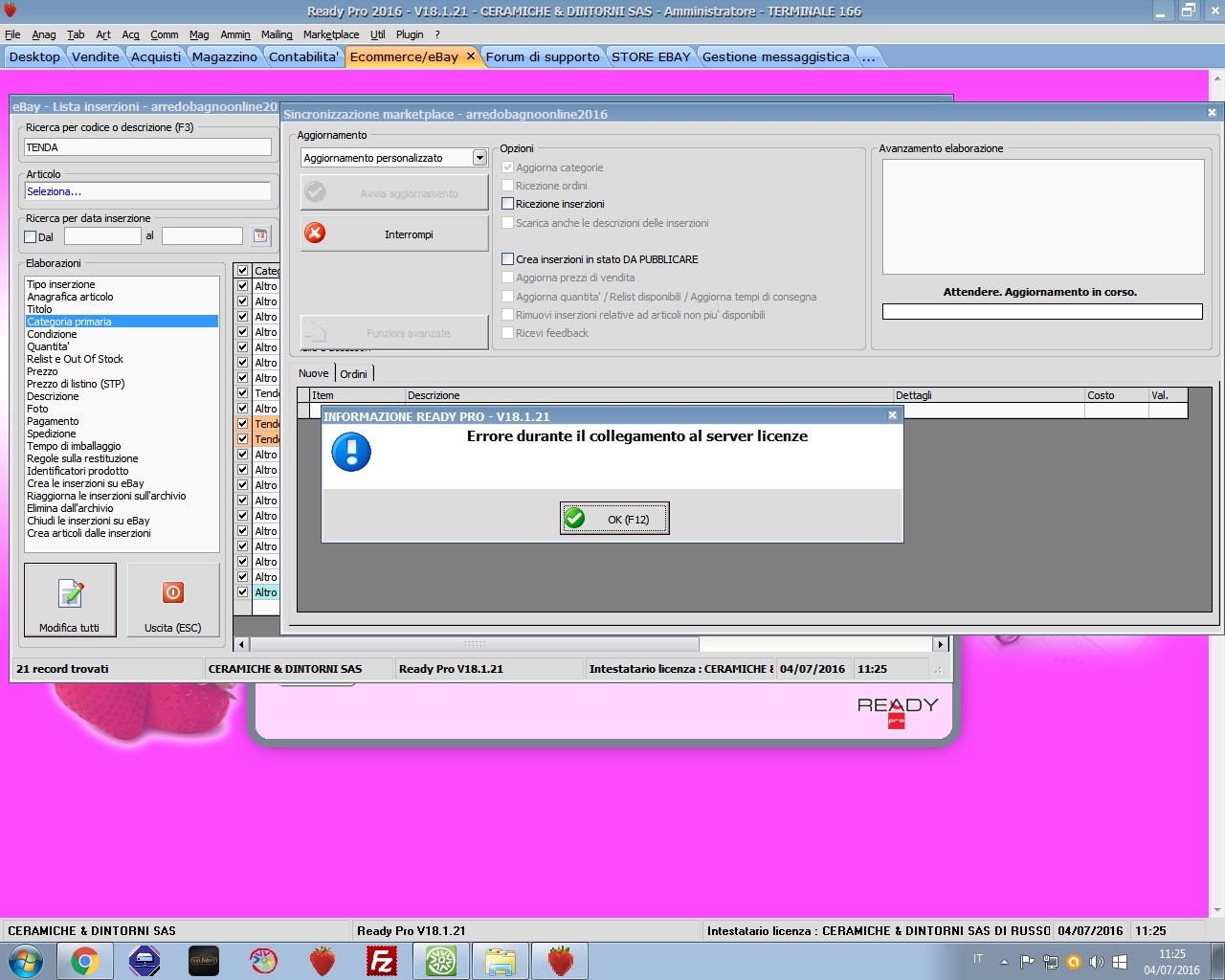1225x980 pixels.
Task: Open the black square taskbar app
Action: tap(204, 961)
